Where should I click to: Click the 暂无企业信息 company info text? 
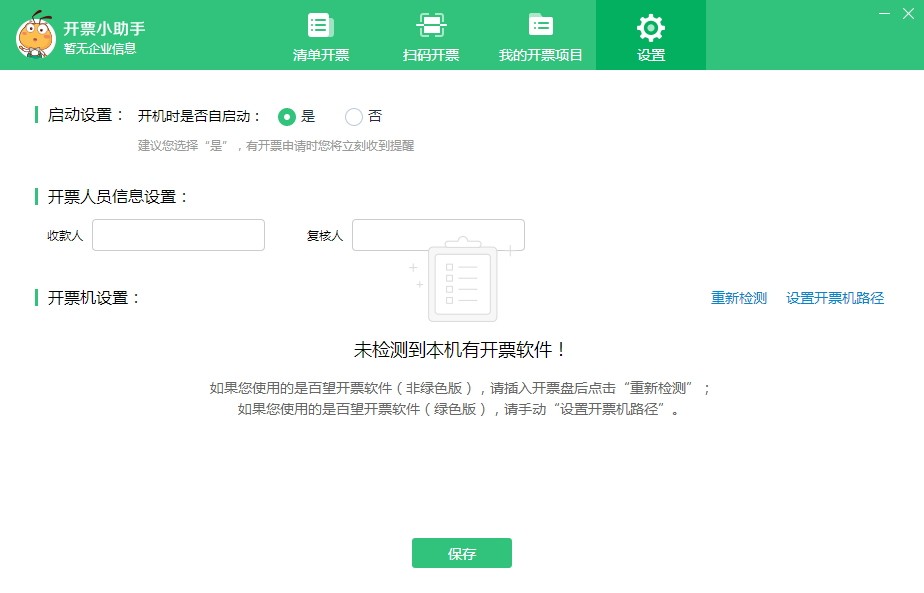point(100,48)
